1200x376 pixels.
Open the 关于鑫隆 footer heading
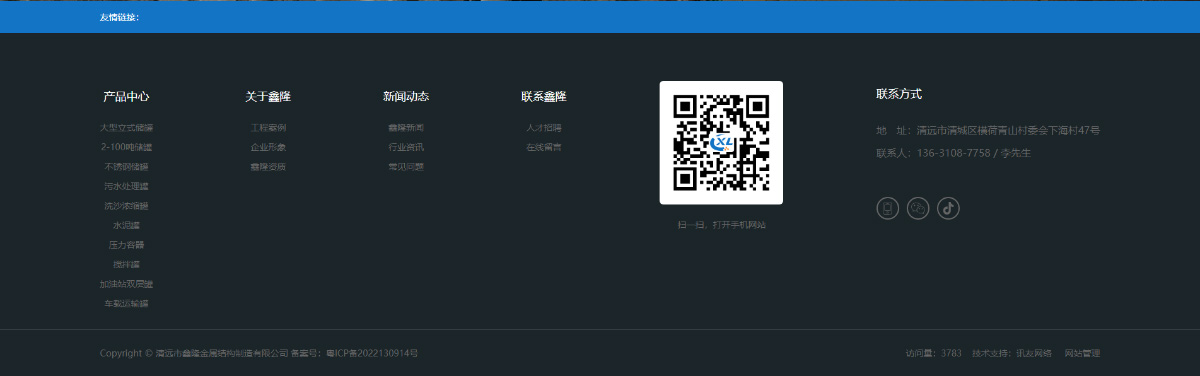pos(268,97)
